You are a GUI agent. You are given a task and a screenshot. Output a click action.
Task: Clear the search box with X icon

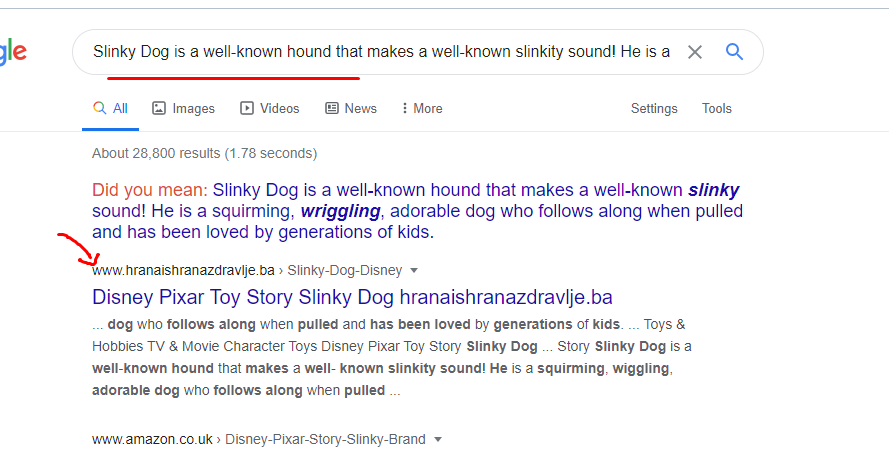coord(695,52)
